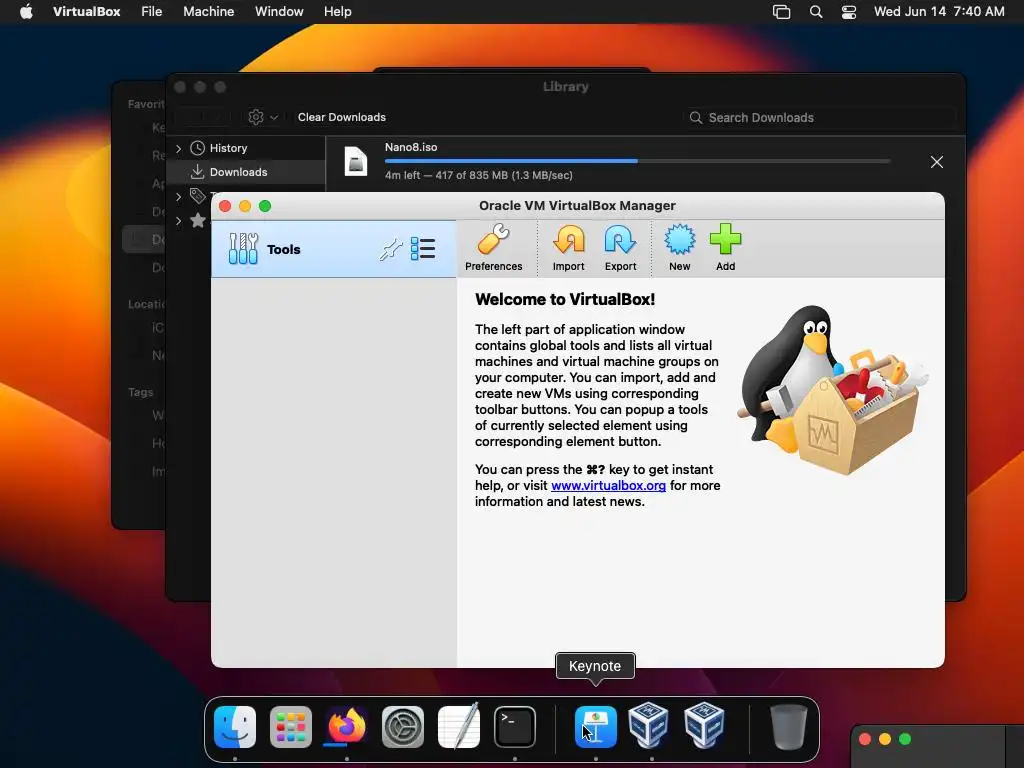This screenshot has height=768, width=1024.
Task: Click the "Welcome to VirtualBox!" heading
Action: click(x=565, y=299)
